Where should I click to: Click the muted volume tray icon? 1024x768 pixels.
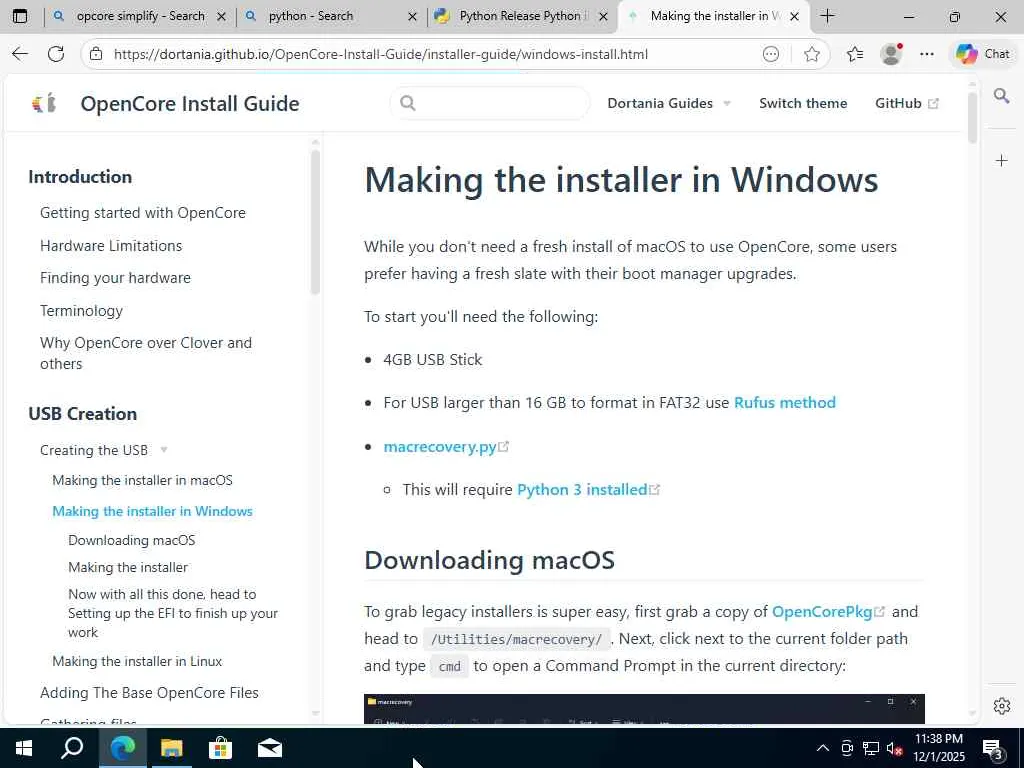(x=895, y=748)
